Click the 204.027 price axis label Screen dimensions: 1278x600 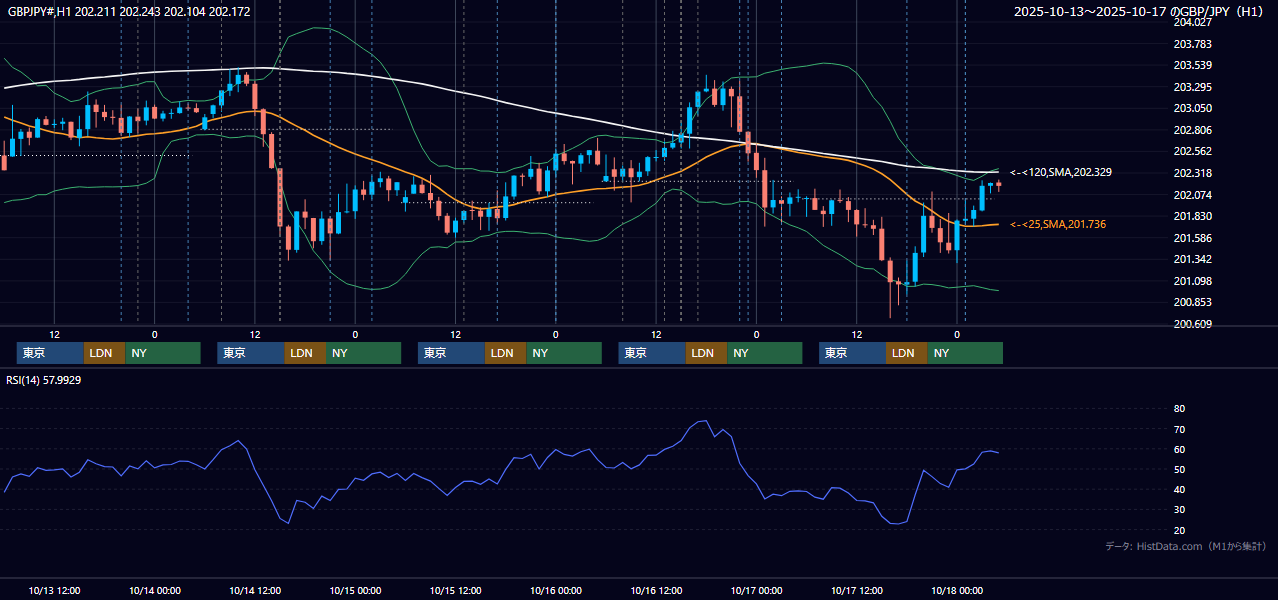1192,22
